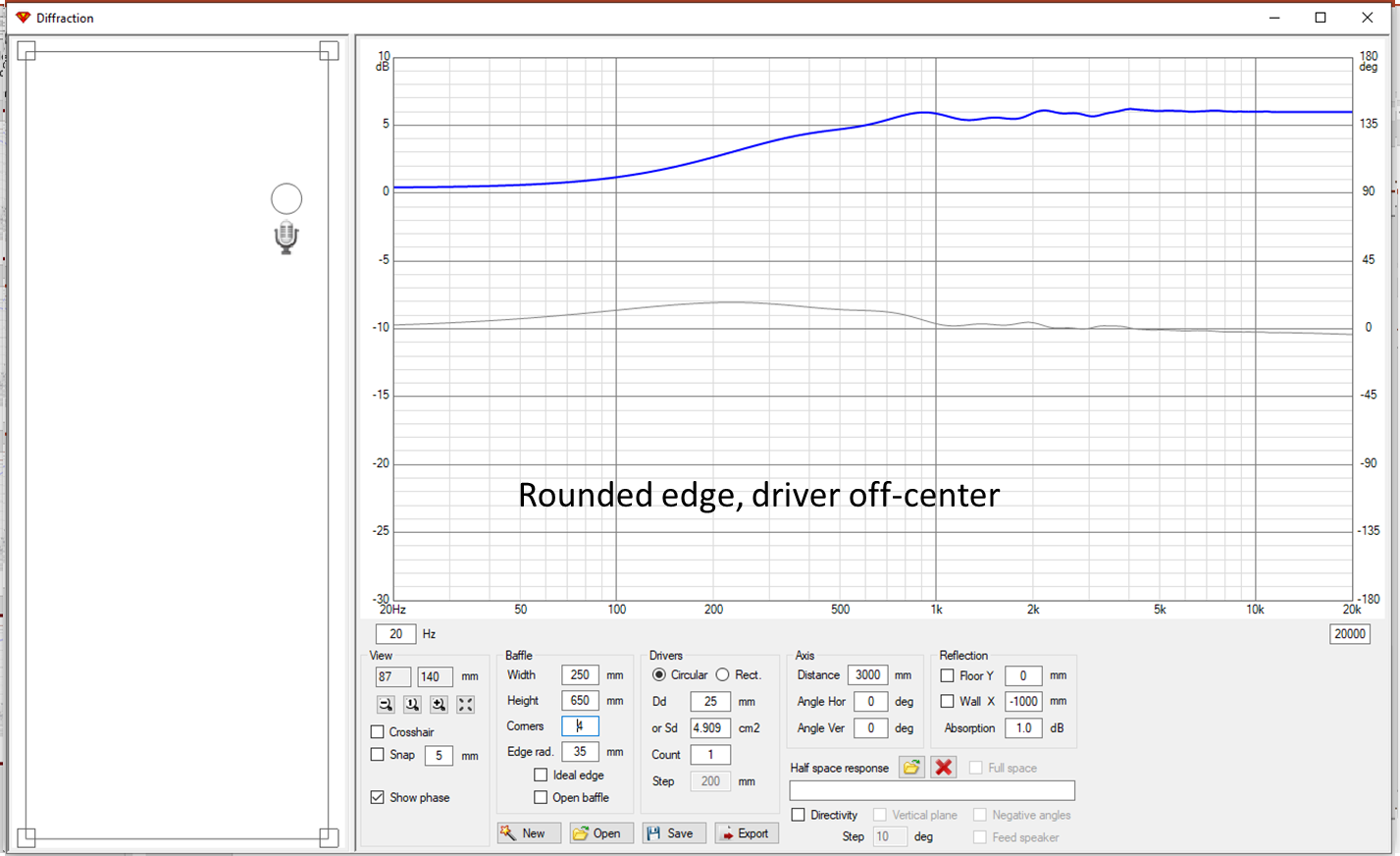Click the Open button
Screen dimensions: 1400x856
point(601,833)
